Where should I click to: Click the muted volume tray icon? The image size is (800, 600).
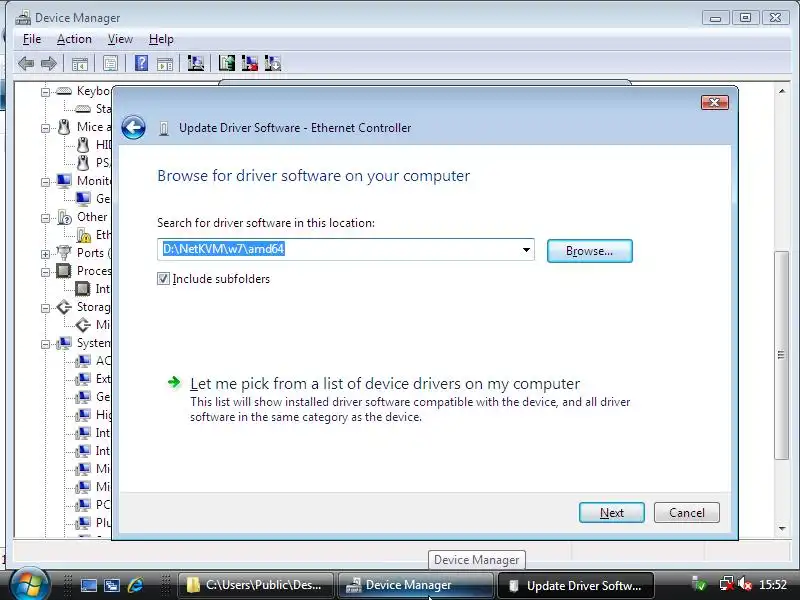point(745,584)
